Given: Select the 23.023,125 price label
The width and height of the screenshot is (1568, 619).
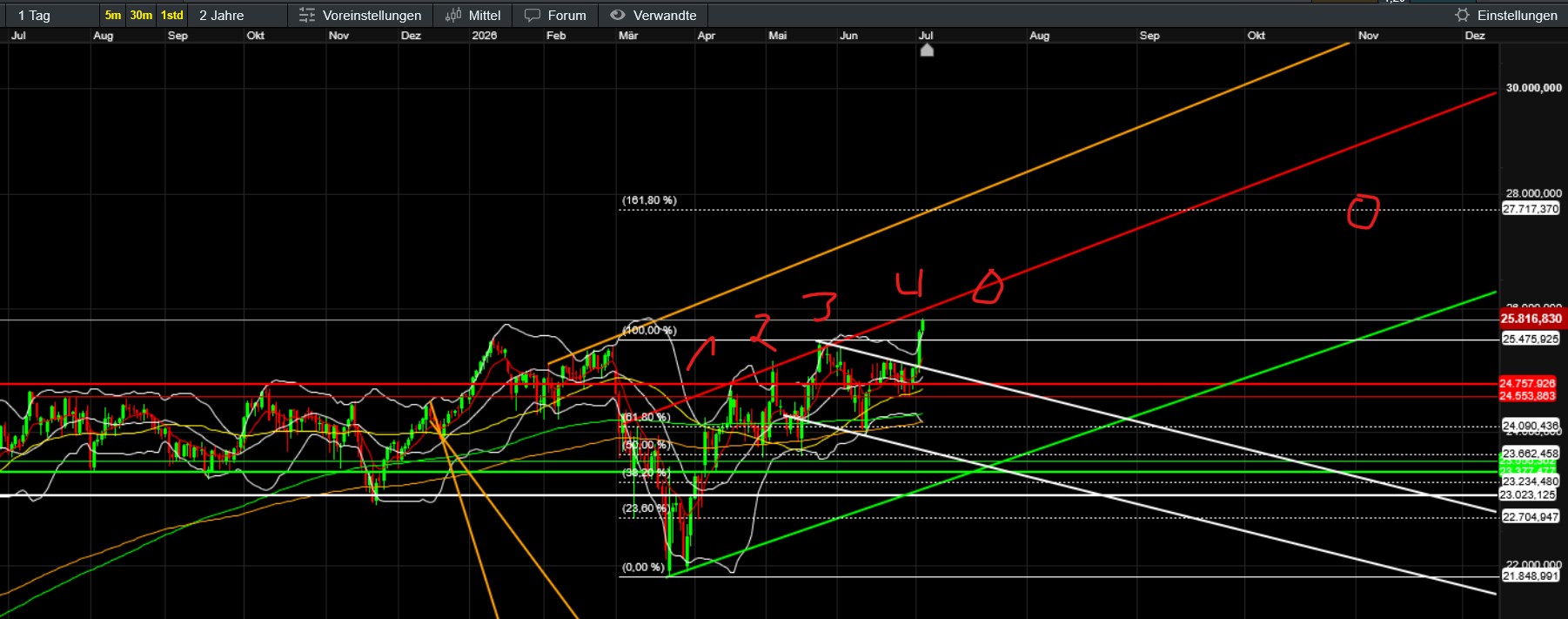Looking at the screenshot, I should tap(1527, 495).
